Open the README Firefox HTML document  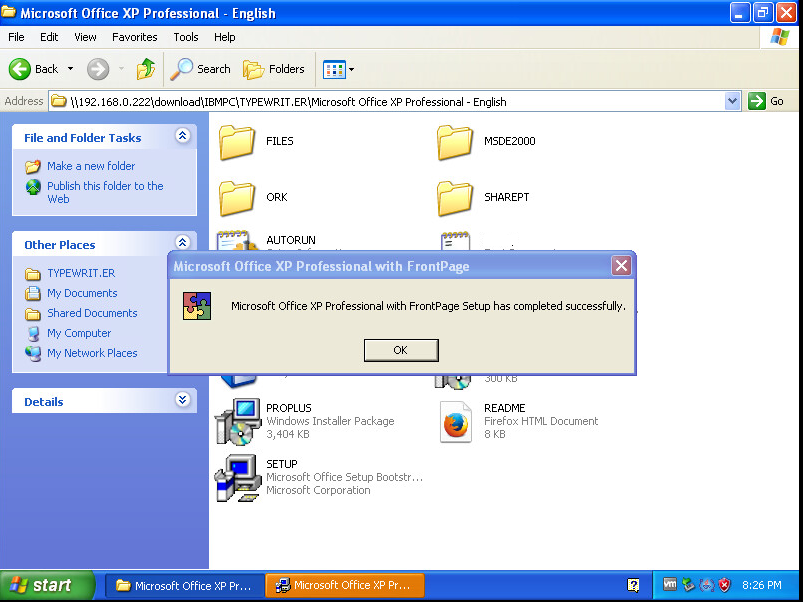click(456, 422)
